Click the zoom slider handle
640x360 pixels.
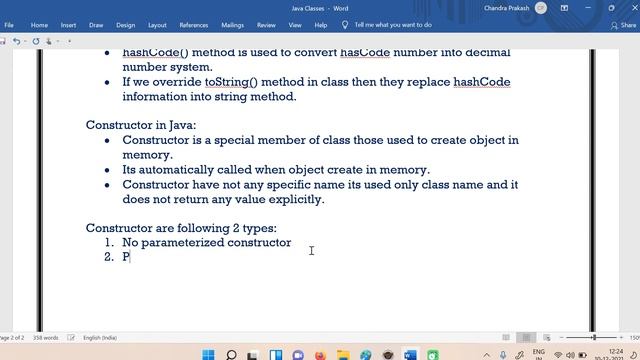click(x=595, y=338)
